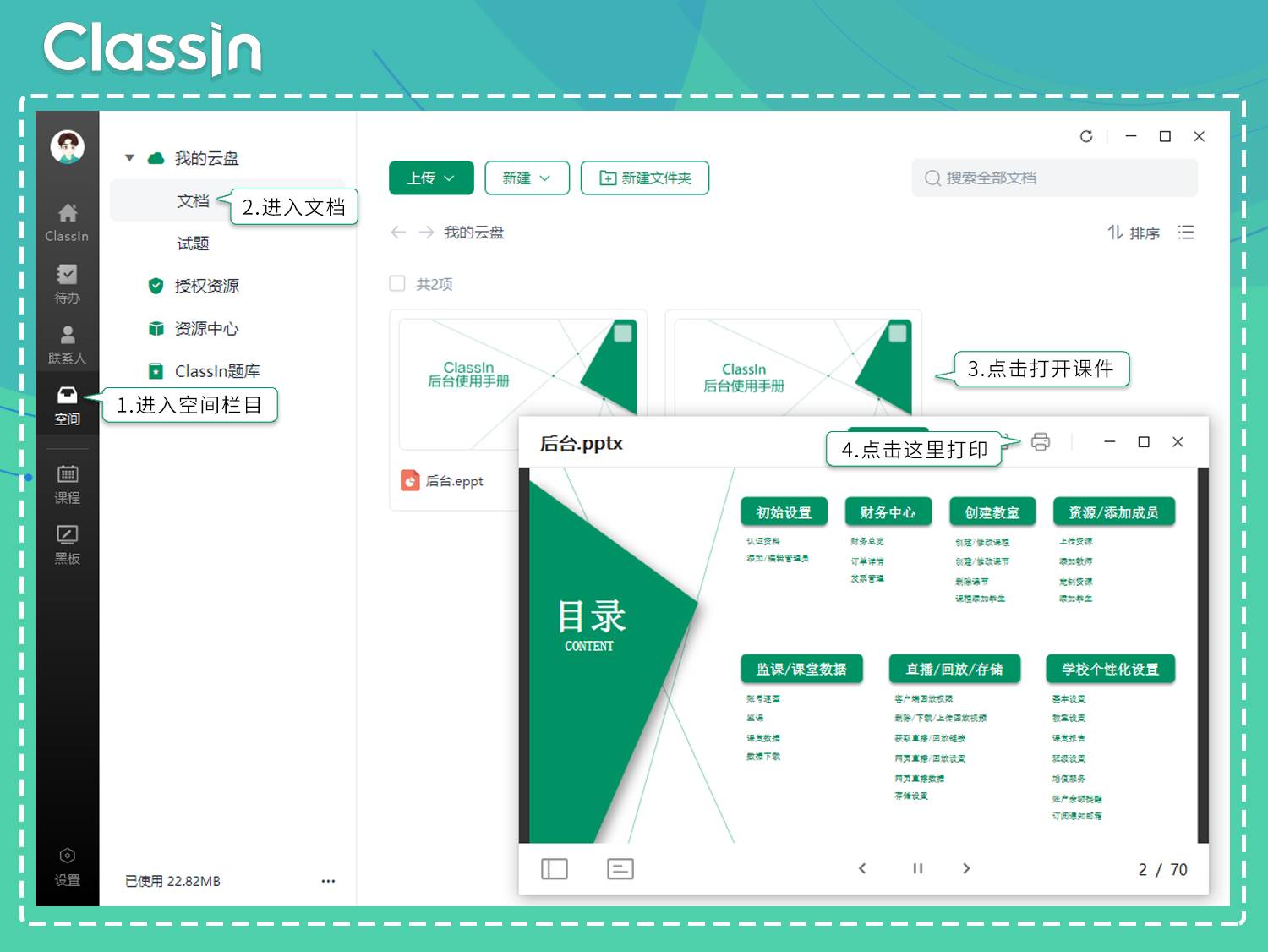
Task: Click 学校个性化设置 in the slide
Action: point(1111,669)
